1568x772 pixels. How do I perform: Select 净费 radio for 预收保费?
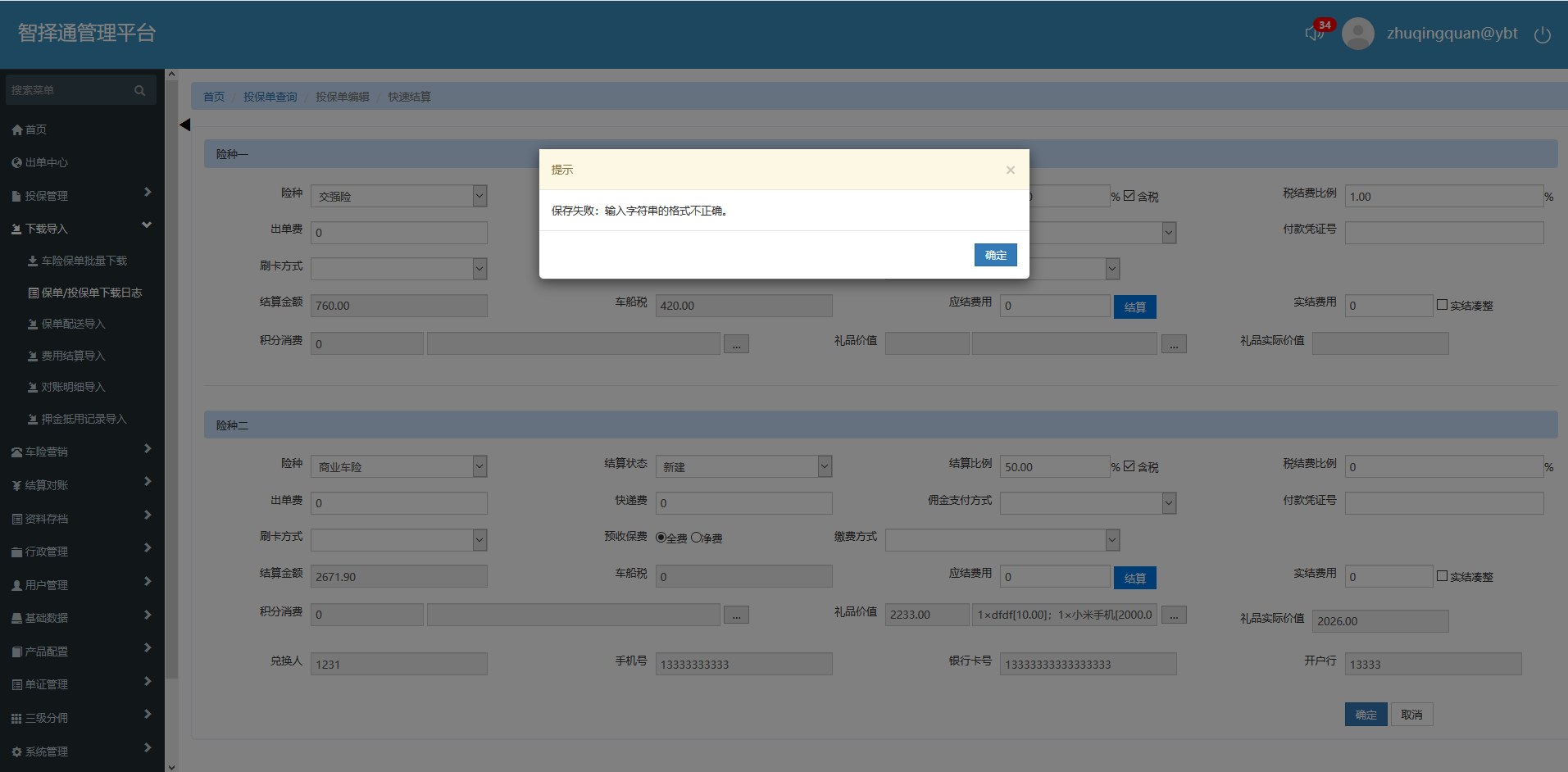coord(696,538)
